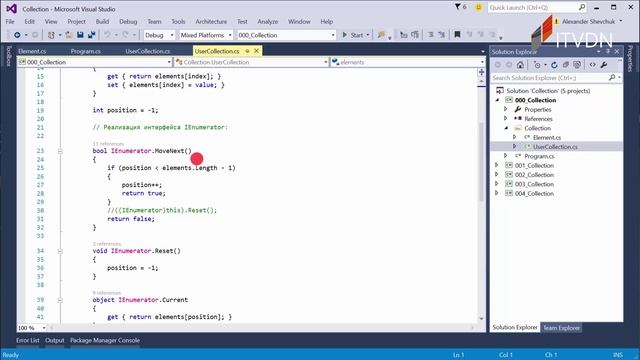Click the editor horizontal scrollbar

coord(261,328)
